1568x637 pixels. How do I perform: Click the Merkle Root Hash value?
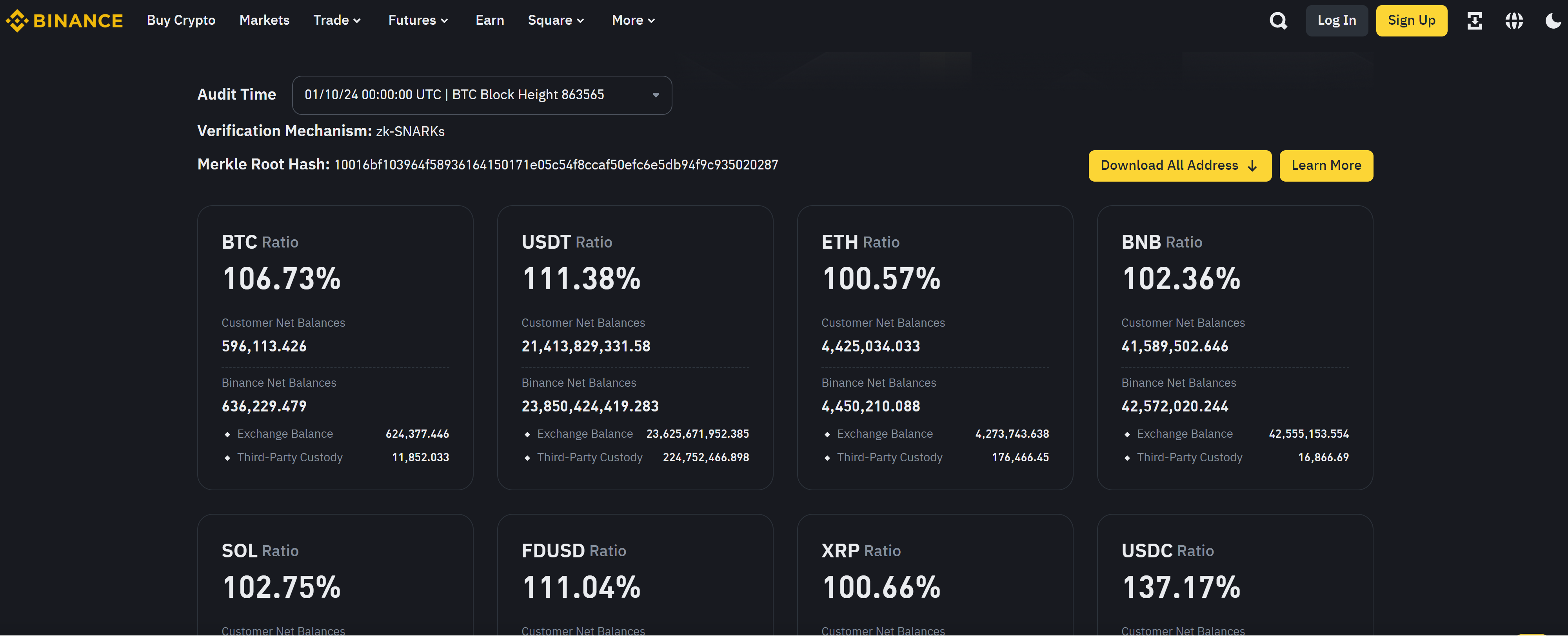click(556, 165)
